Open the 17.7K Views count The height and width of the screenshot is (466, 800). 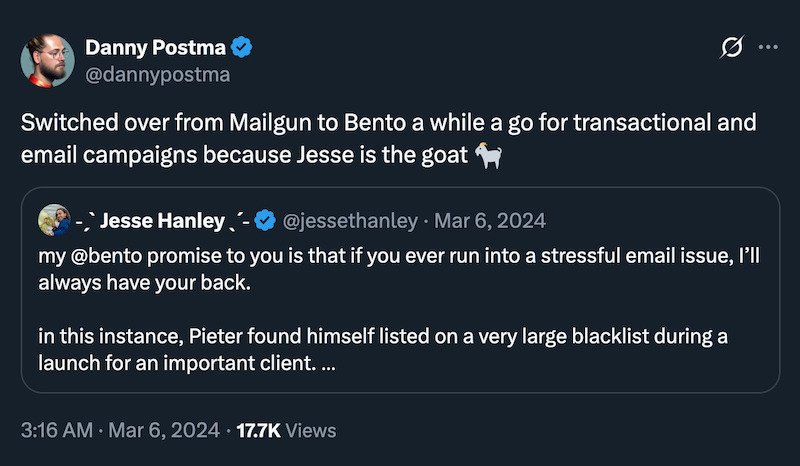287,430
